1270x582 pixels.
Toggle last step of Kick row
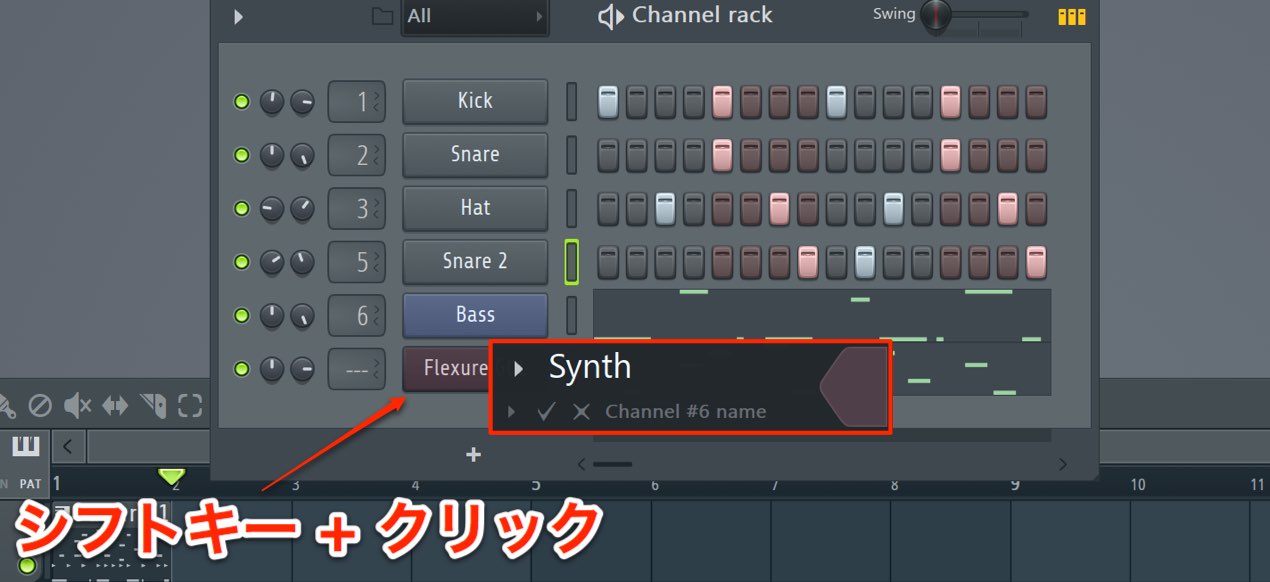coord(1036,101)
